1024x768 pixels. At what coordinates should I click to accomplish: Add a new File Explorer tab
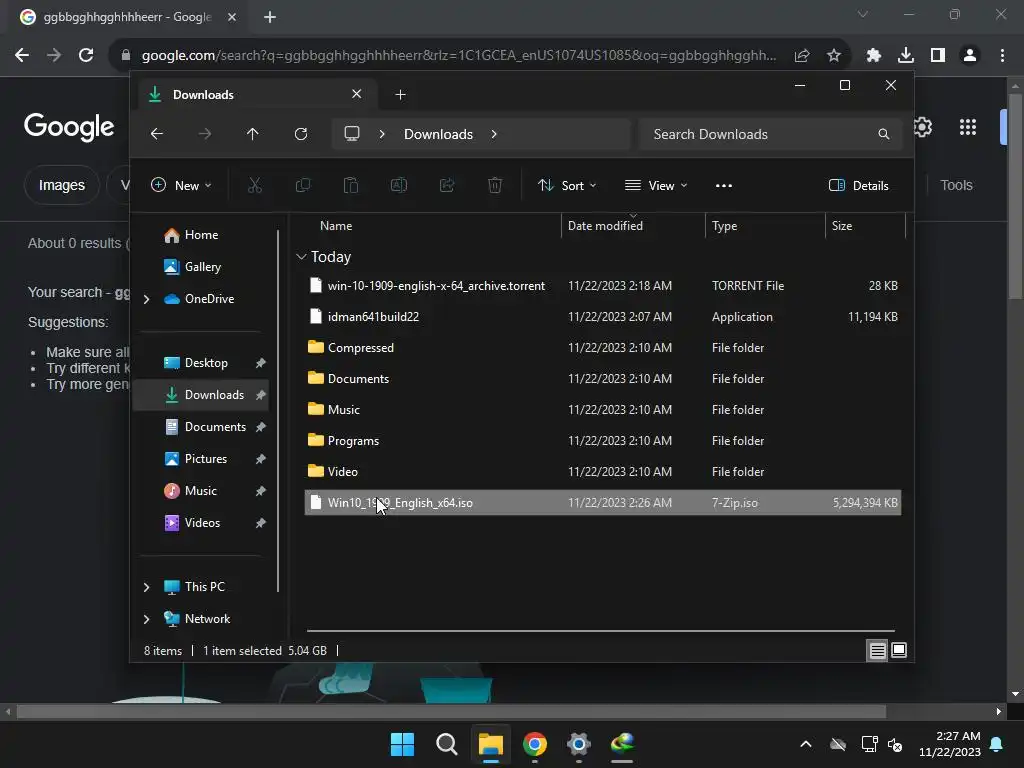400,95
